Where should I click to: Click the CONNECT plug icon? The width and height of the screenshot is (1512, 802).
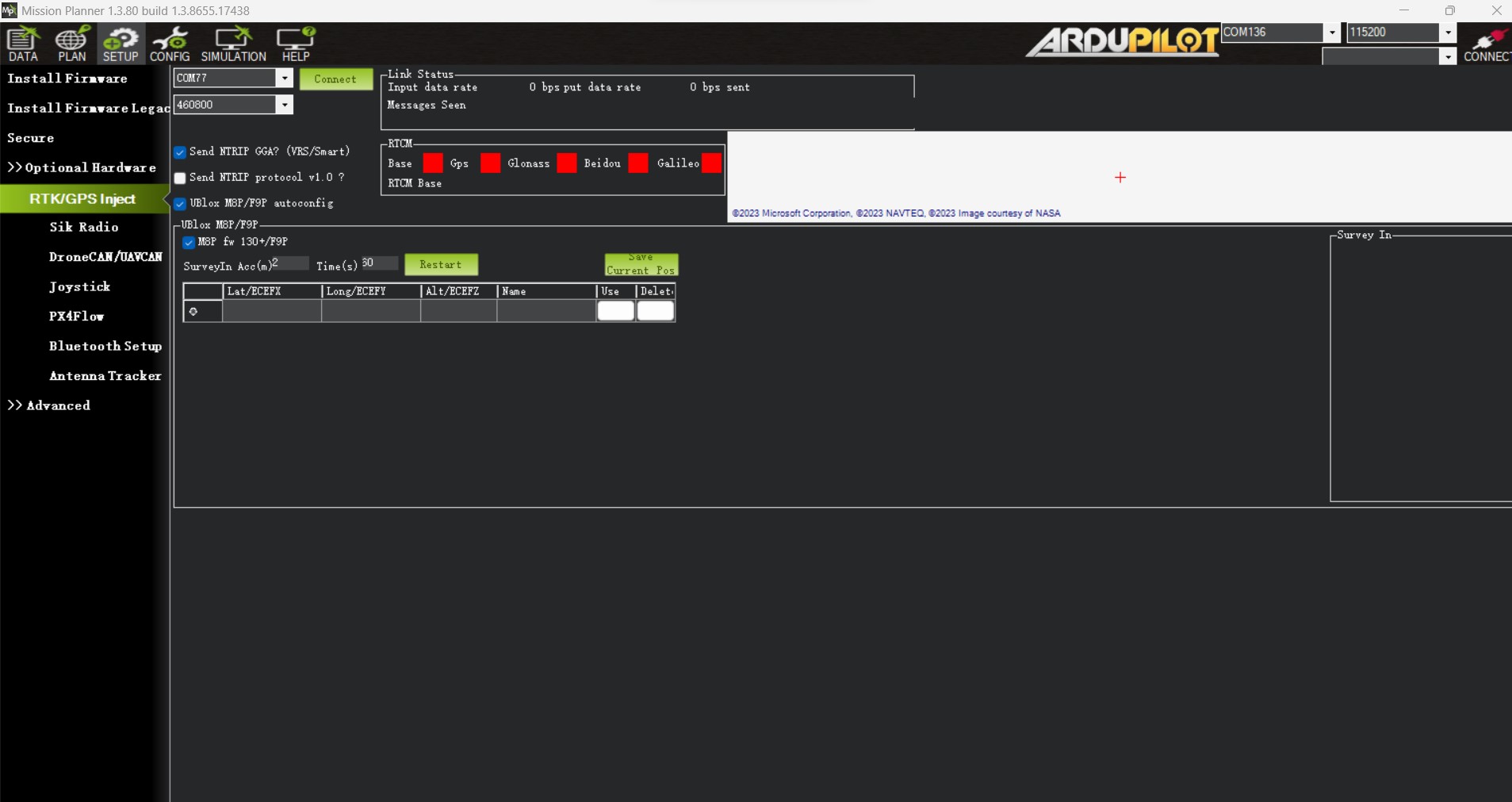click(1487, 44)
